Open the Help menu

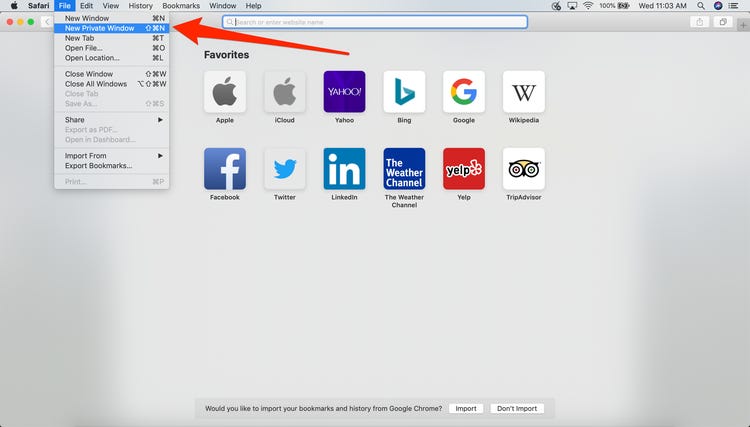tap(253, 6)
